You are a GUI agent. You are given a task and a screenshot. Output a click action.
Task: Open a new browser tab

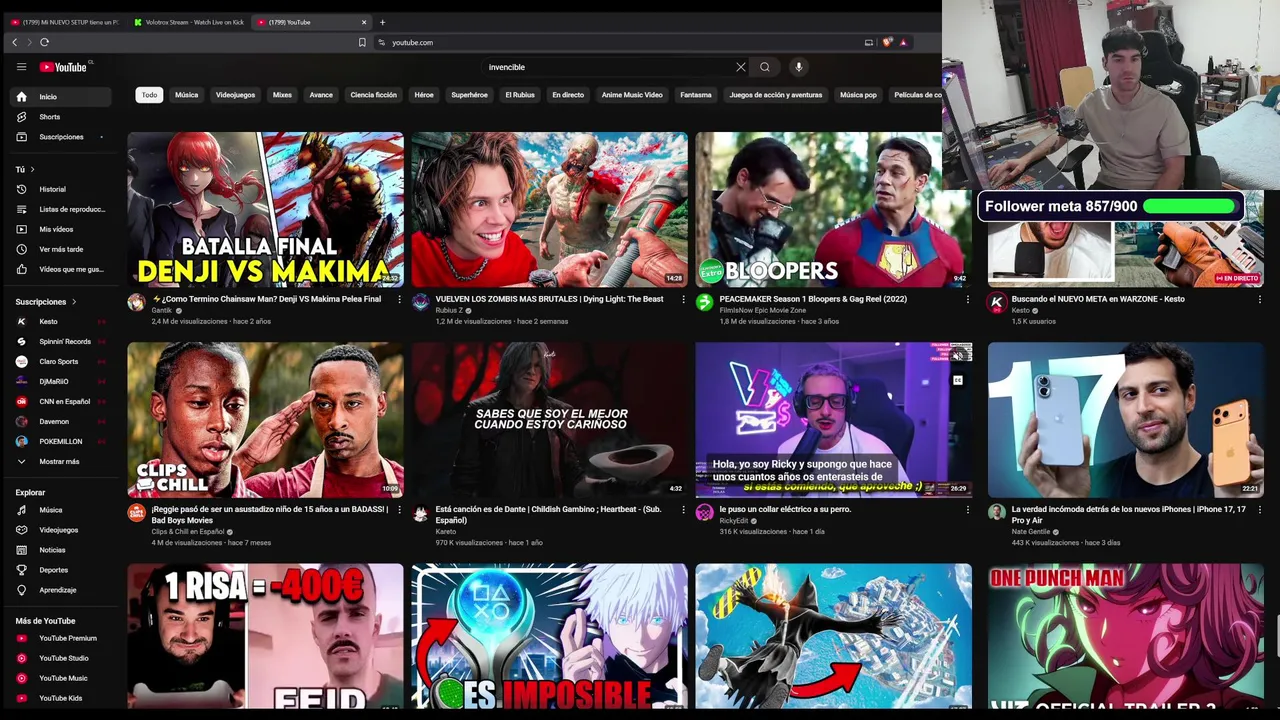point(382,22)
